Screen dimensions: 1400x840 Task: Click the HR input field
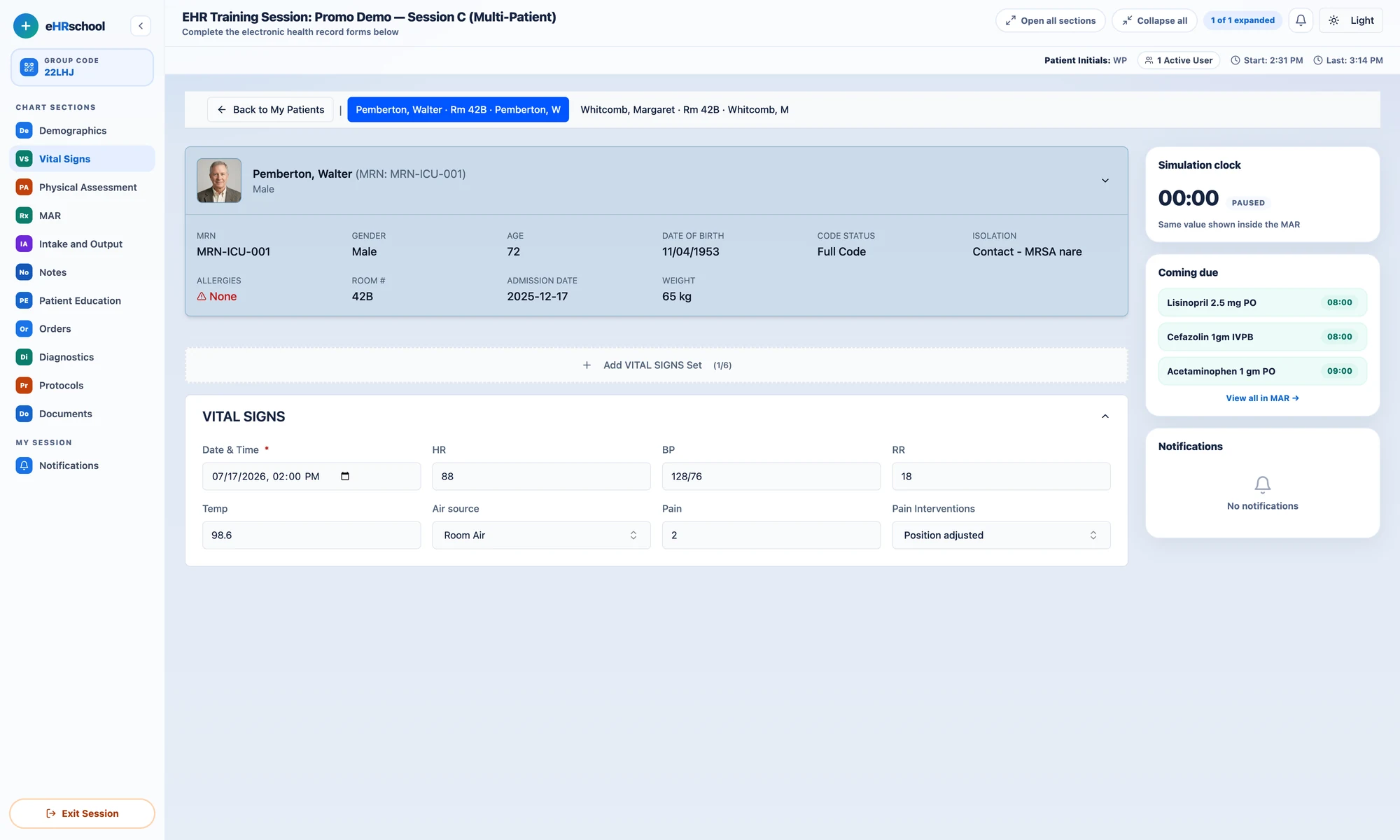pos(541,477)
